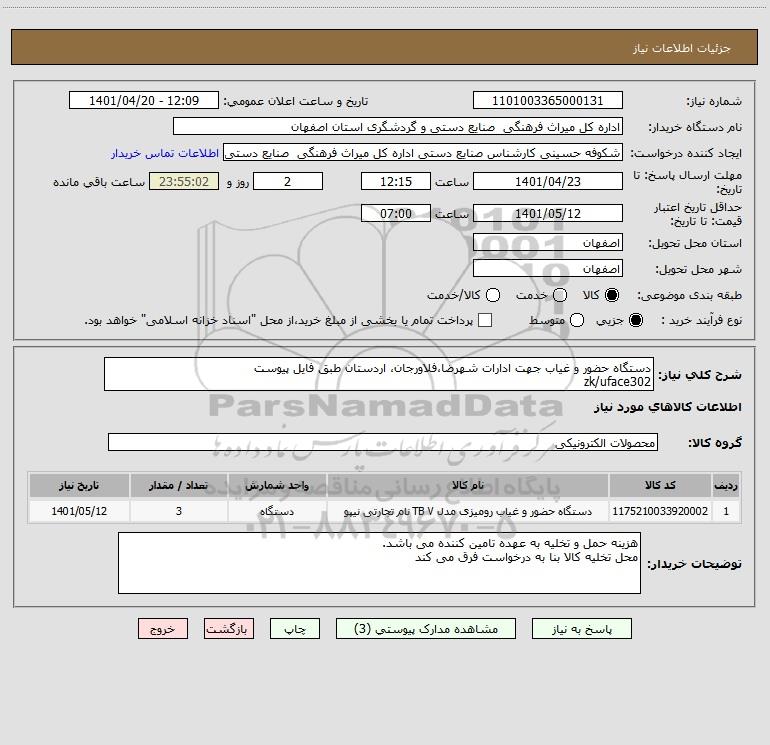Click the quantity cell showing 3
The width and height of the screenshot is (770, 745).
(179, 511)
